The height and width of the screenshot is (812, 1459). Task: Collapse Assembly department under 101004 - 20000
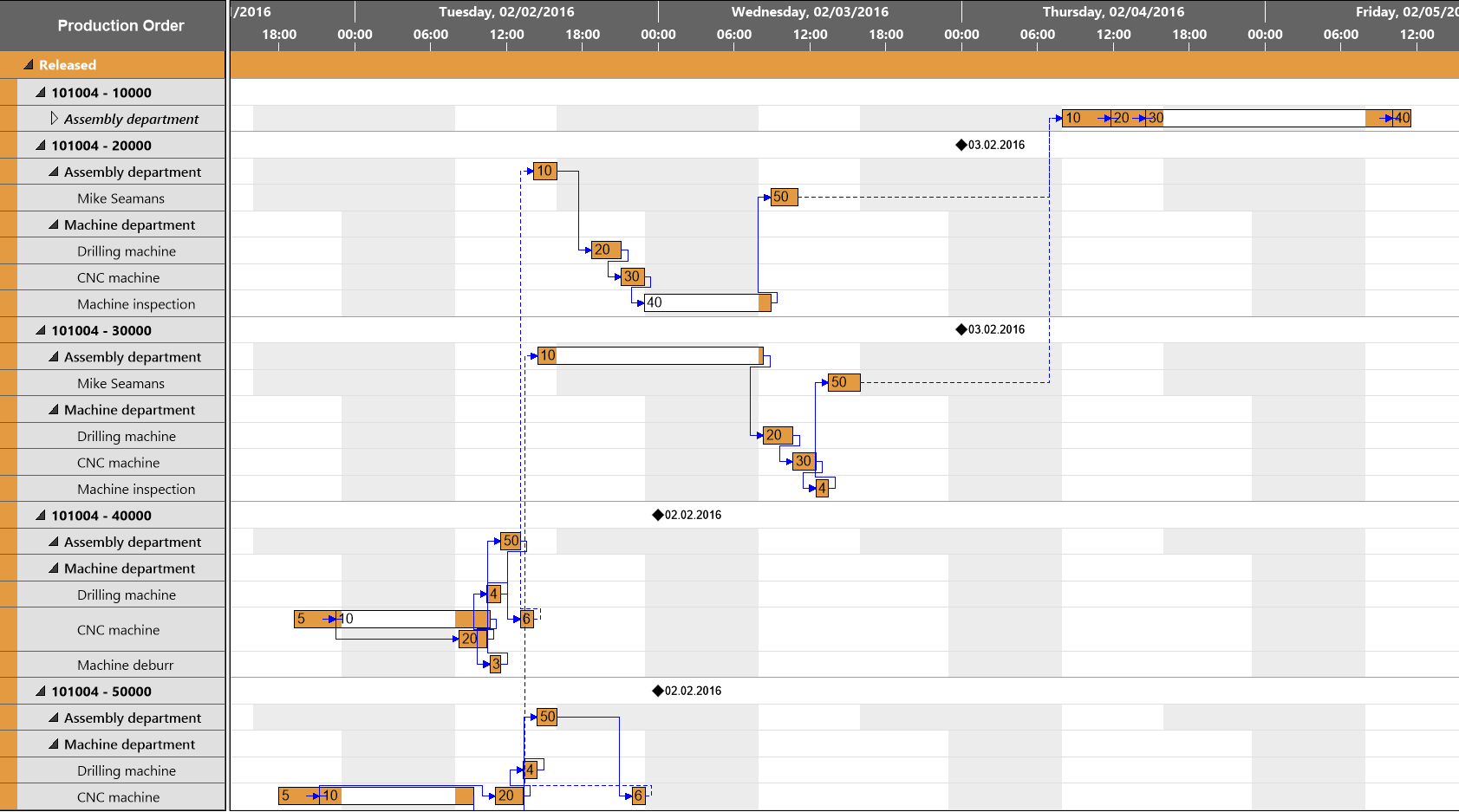pos(54,172)
